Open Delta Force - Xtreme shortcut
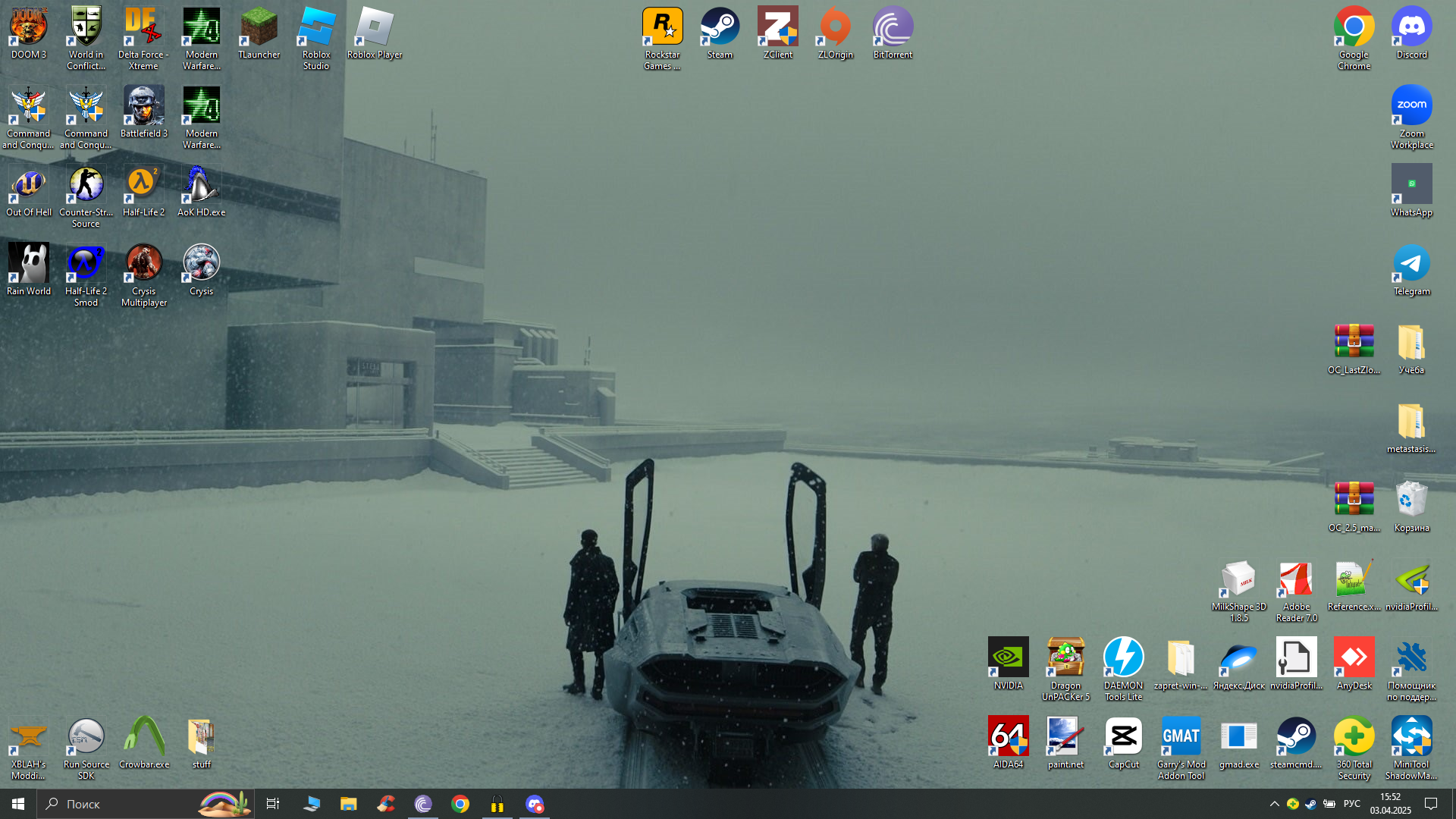Screen dimensions: 1456x819 click(x=143, y=39)
